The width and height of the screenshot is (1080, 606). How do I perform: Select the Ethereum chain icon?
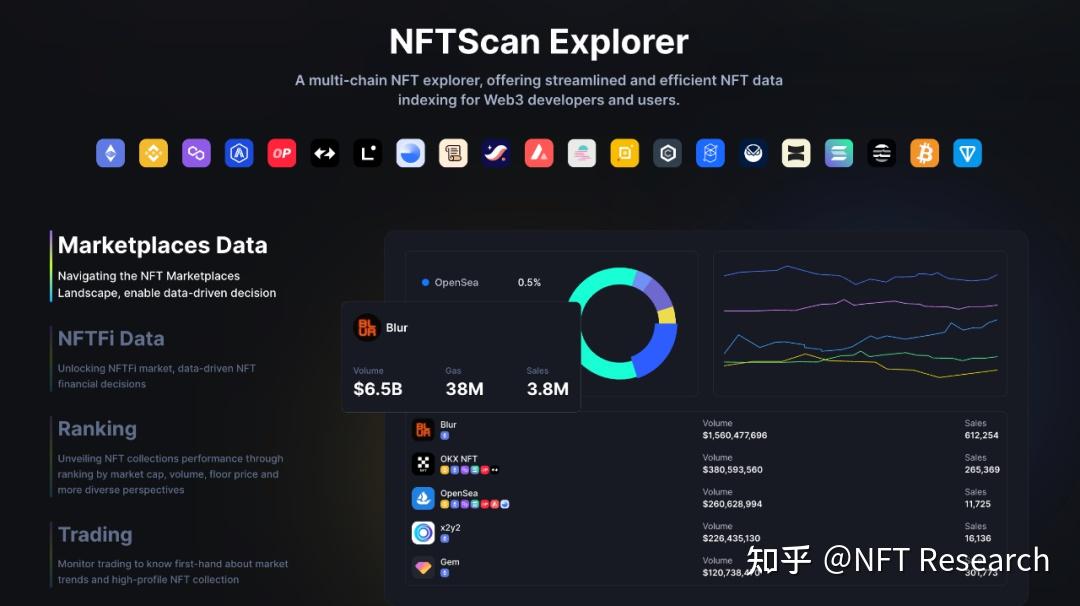[x=110, y=152]
